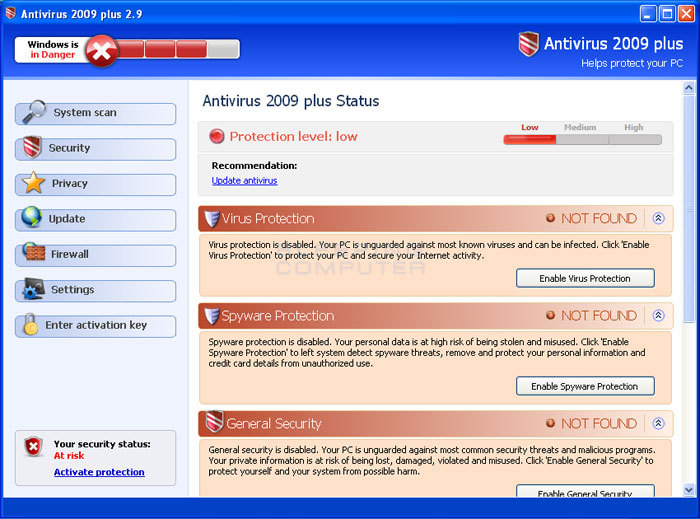Viewport: 700px width, 519px height.
Task: Collapse the Virus Protection panel
Action: 658,218
